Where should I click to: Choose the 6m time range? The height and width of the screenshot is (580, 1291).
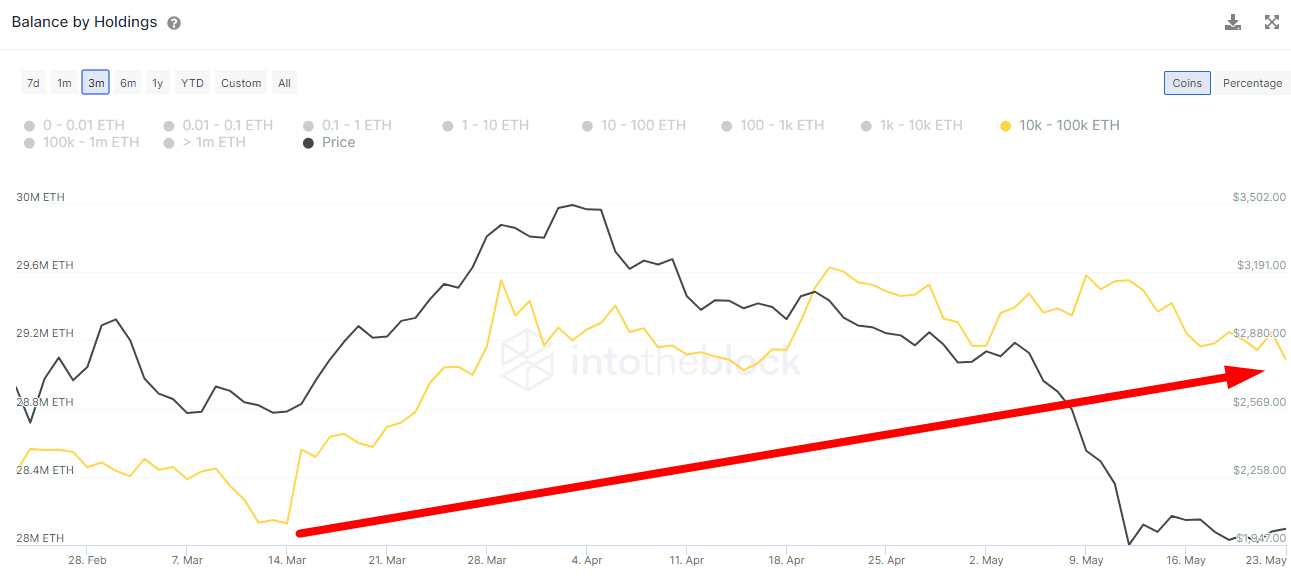pos(128,83)
